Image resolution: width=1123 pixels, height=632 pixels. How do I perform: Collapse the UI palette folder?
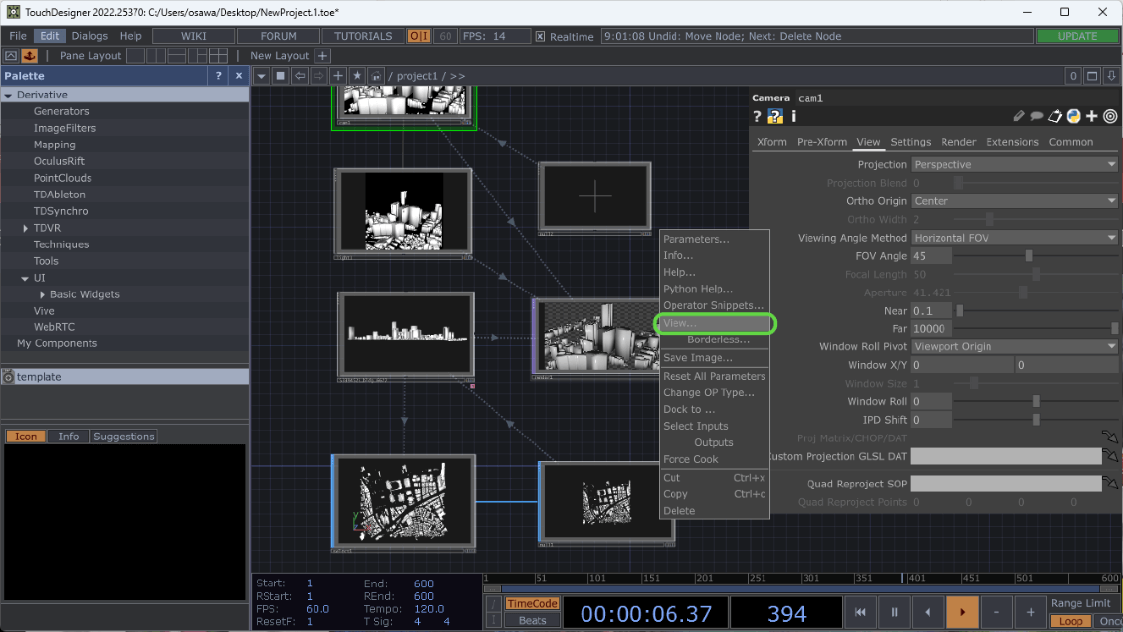click(25, 278)
